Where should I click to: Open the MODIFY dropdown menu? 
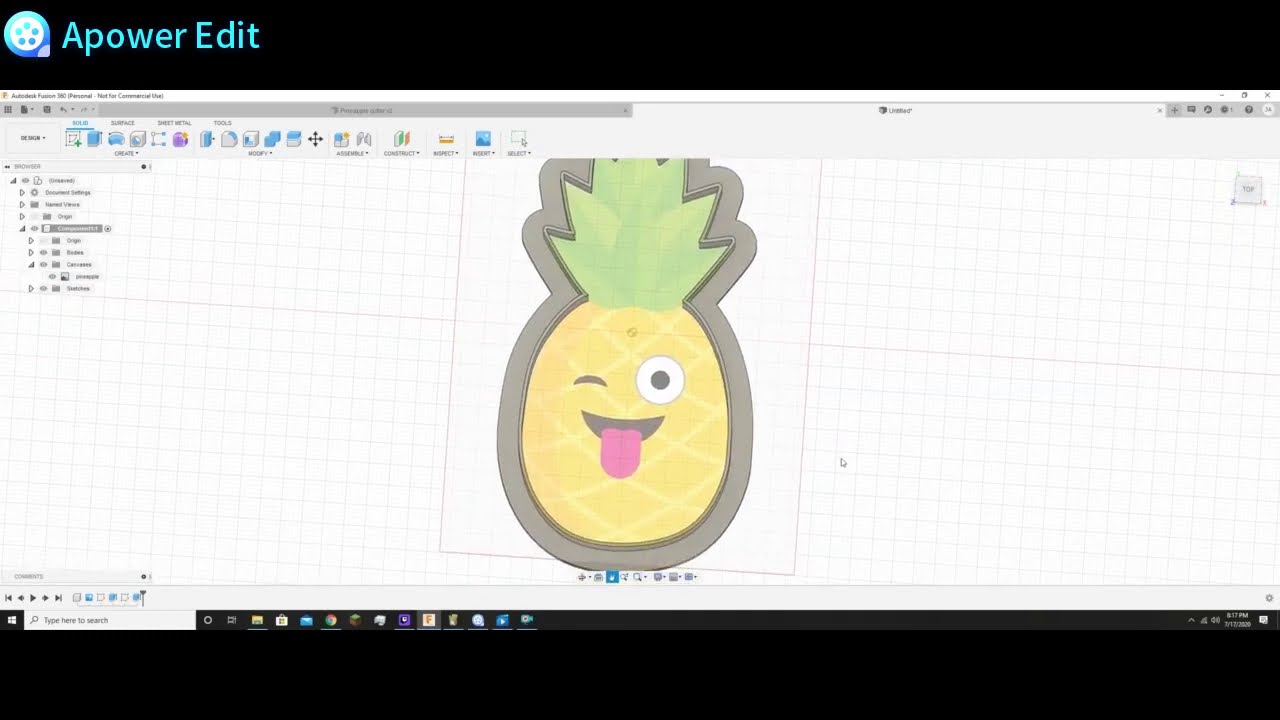click(x=260, y=154)
